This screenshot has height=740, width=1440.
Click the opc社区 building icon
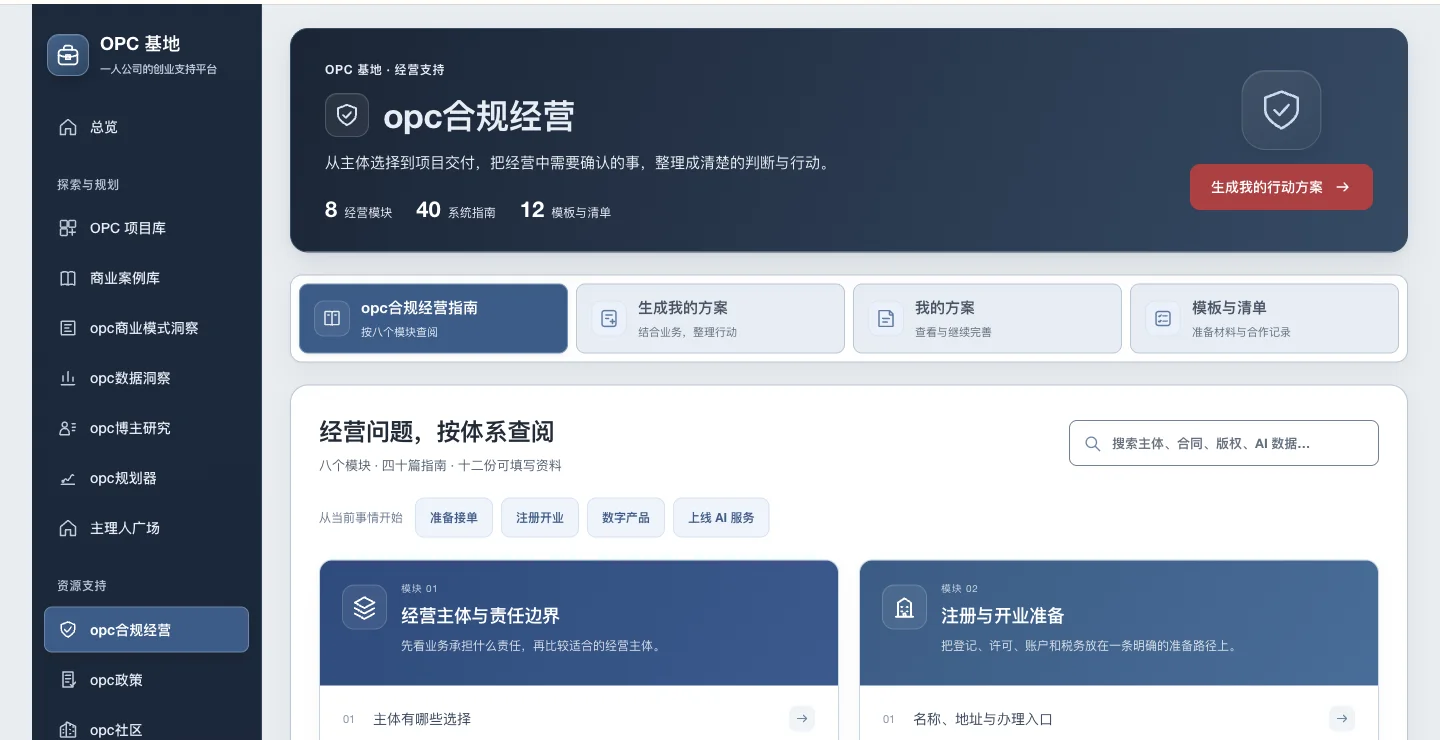68,730
